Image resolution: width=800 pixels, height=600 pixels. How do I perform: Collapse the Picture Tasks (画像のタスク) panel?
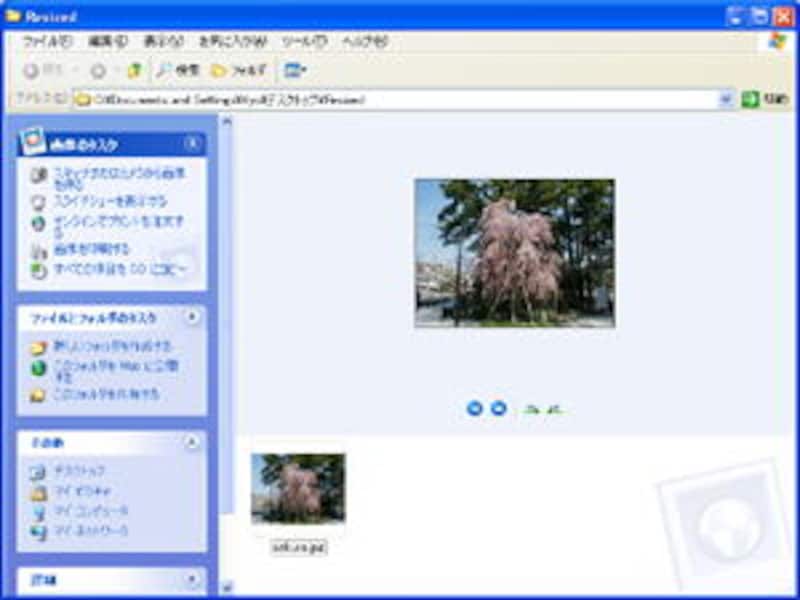pyautogui.click(x=192, y=144)
